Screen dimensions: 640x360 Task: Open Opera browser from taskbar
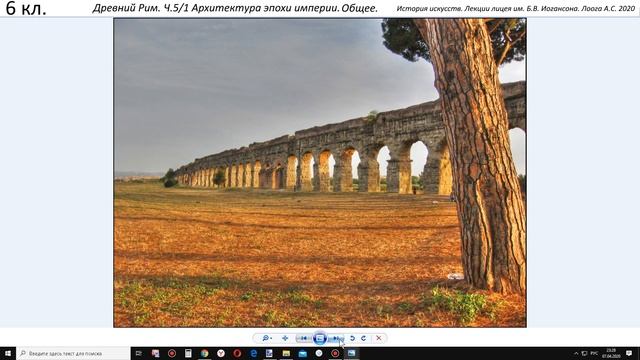[x=237, y=353]
